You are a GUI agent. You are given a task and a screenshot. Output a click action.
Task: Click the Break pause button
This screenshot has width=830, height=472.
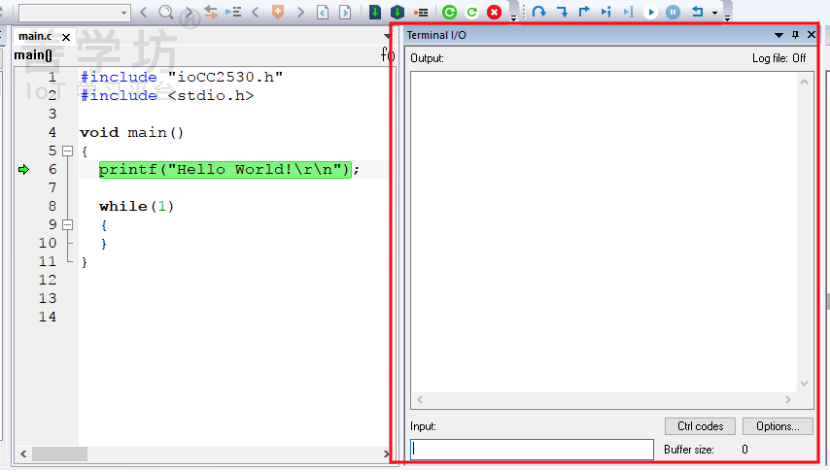(x=673, y=12)
